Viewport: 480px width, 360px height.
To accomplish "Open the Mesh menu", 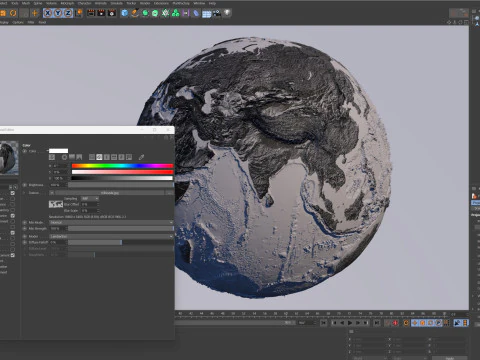I will click(26, 3).
